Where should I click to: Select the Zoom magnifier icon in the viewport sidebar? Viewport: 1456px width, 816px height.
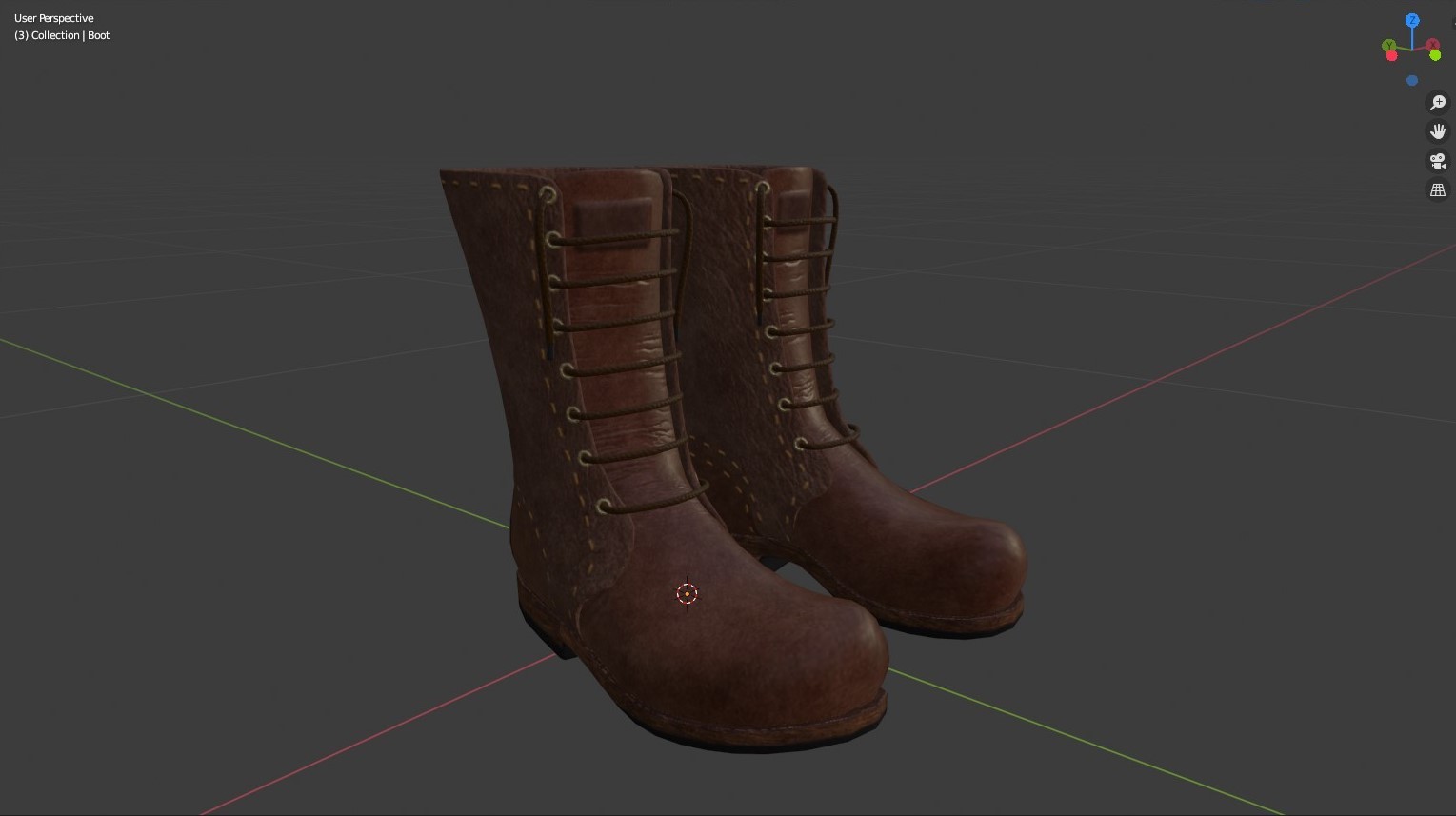point(1438,103)
